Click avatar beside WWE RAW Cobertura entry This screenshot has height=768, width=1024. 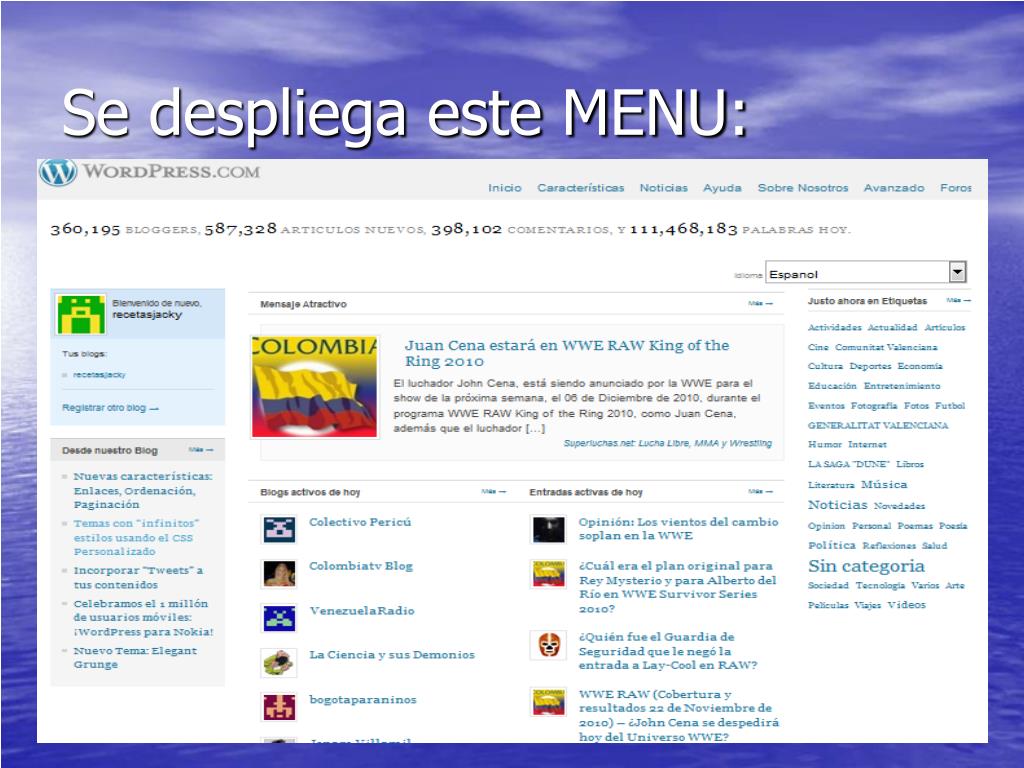pyautogui.click(x=549, y=702)
